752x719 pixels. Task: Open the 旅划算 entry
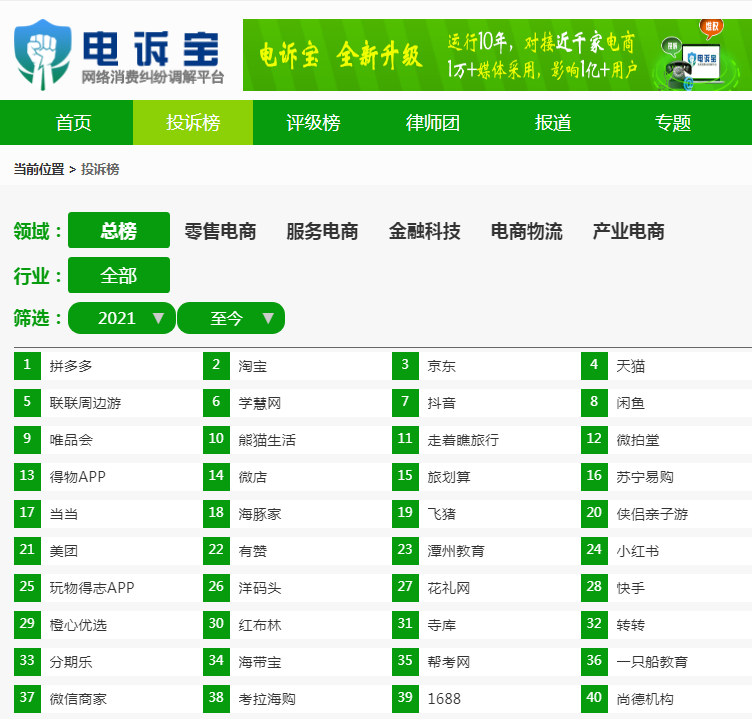tap(449, 477)
